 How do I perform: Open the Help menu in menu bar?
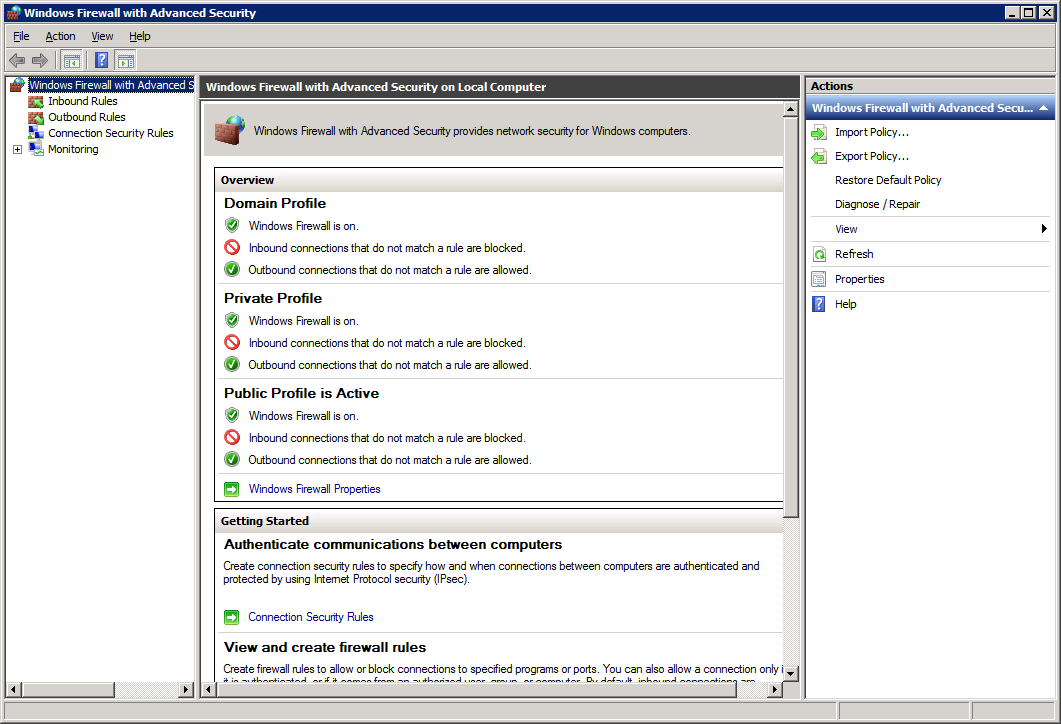[x=139, y=37]
